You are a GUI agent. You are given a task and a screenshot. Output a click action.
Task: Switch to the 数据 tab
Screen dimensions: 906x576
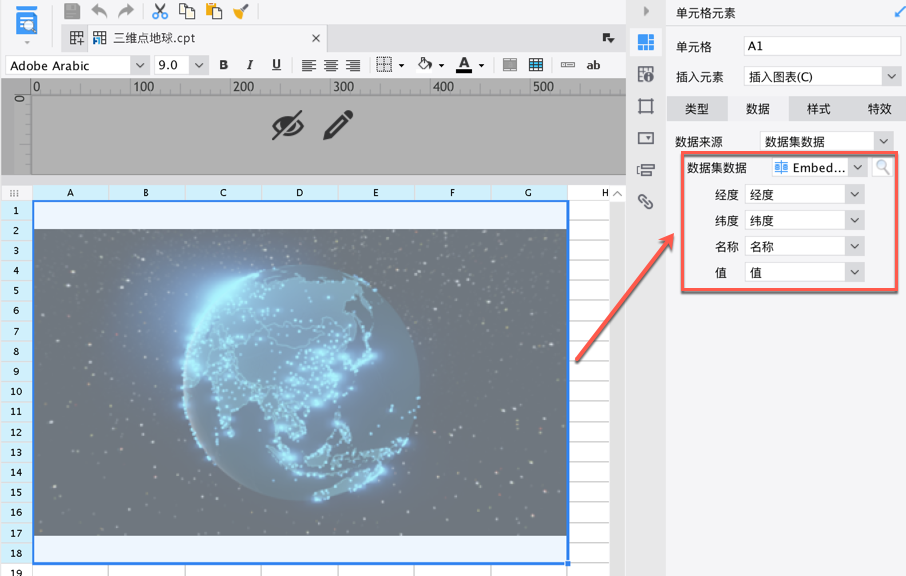758,109
